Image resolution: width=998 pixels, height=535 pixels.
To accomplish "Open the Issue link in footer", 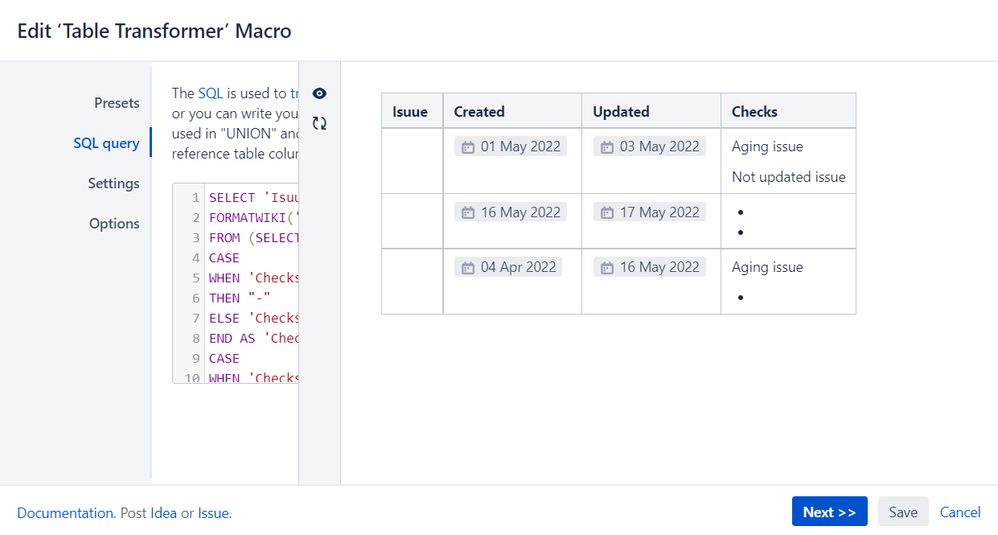I will pyautogui.click(x=213, y=513).
